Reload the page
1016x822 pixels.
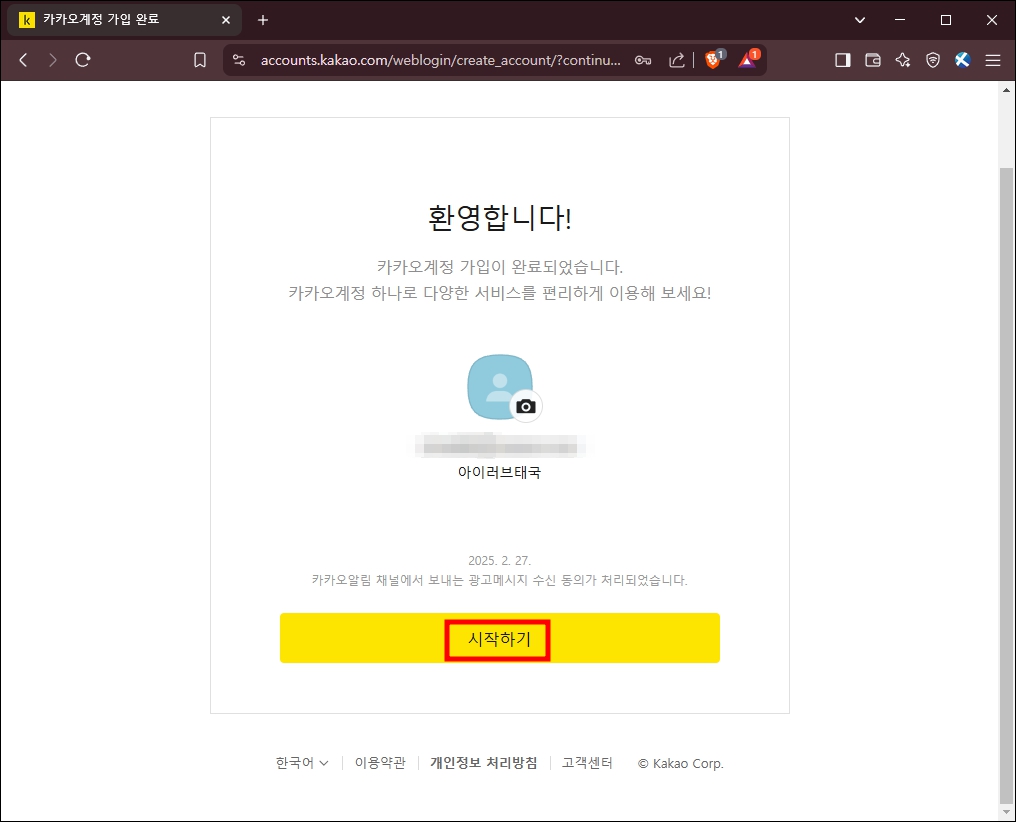coord(82,60)
